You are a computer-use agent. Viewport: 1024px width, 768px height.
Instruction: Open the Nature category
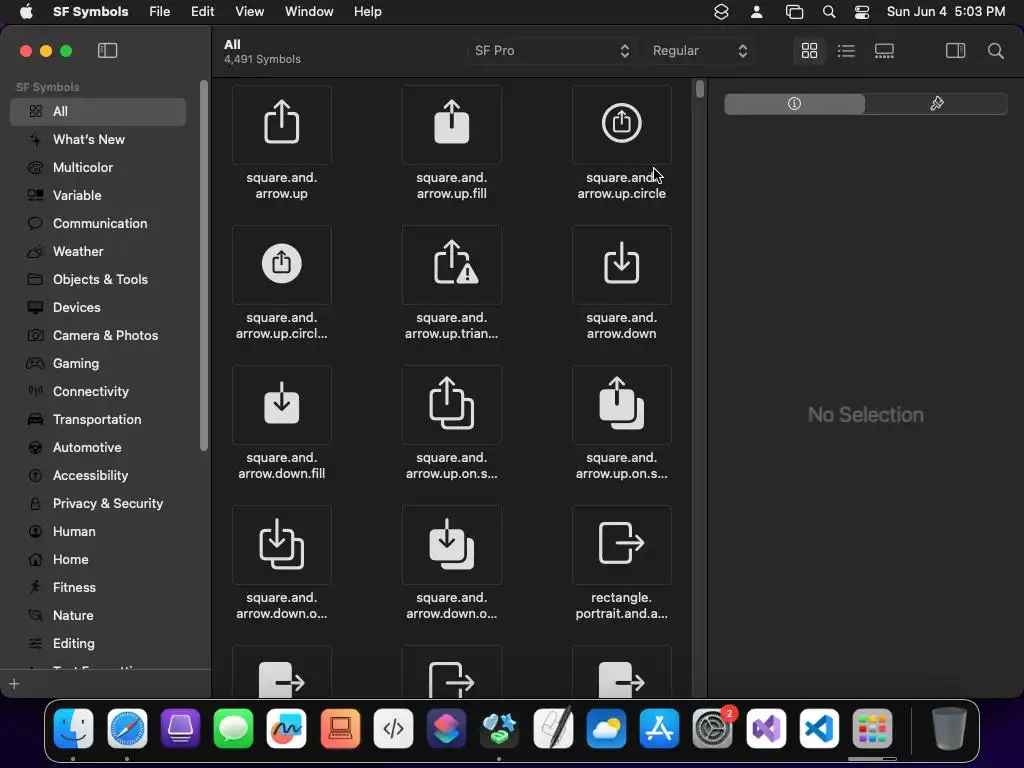98,616
